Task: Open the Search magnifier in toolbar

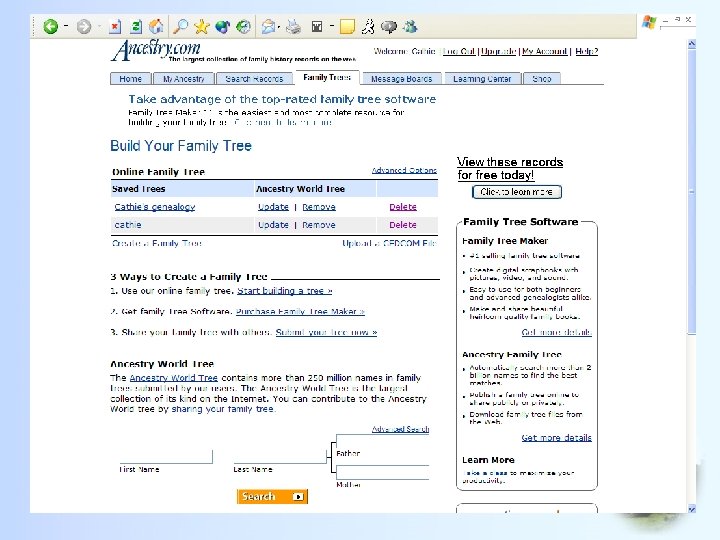Action: pyautogui.click(x=180, y=27)
